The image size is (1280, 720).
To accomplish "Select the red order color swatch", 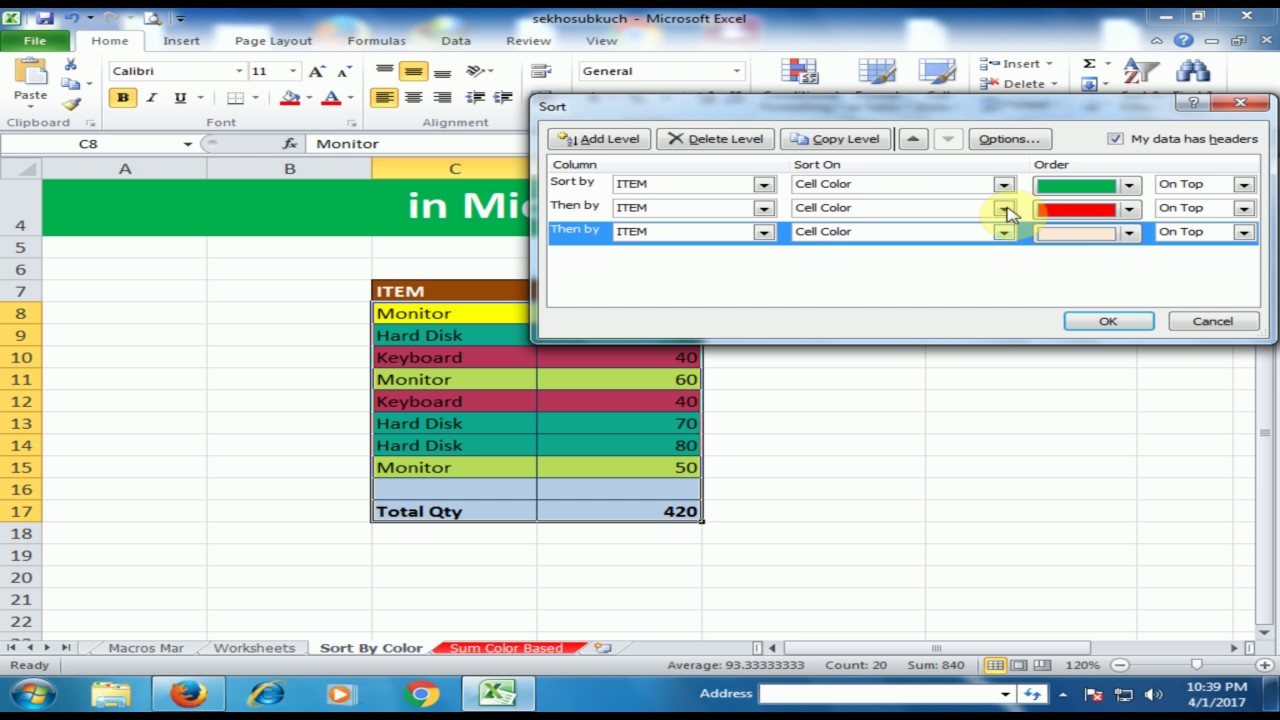I will point(1076,209).
